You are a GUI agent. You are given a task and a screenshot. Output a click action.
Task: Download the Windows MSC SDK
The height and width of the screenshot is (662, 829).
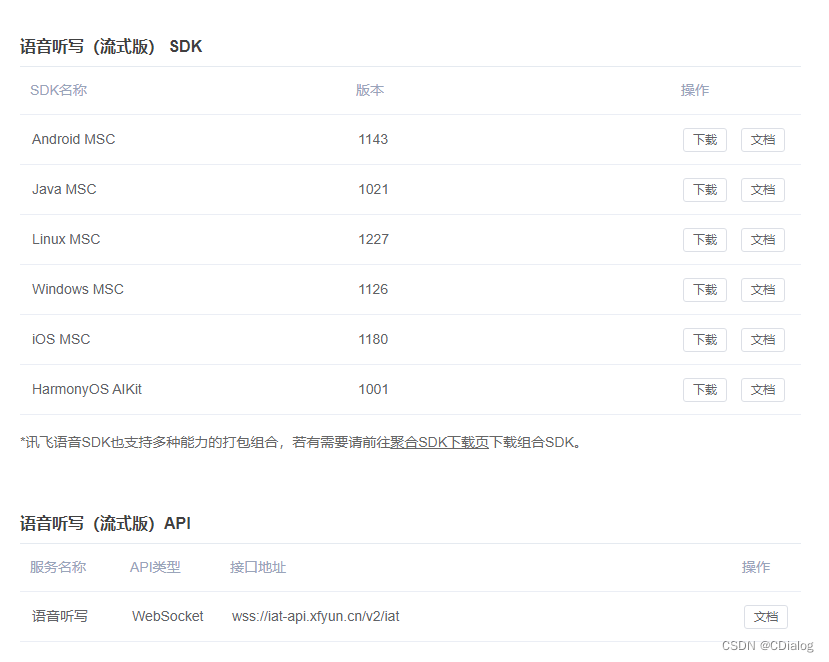(x=705, y=290)
